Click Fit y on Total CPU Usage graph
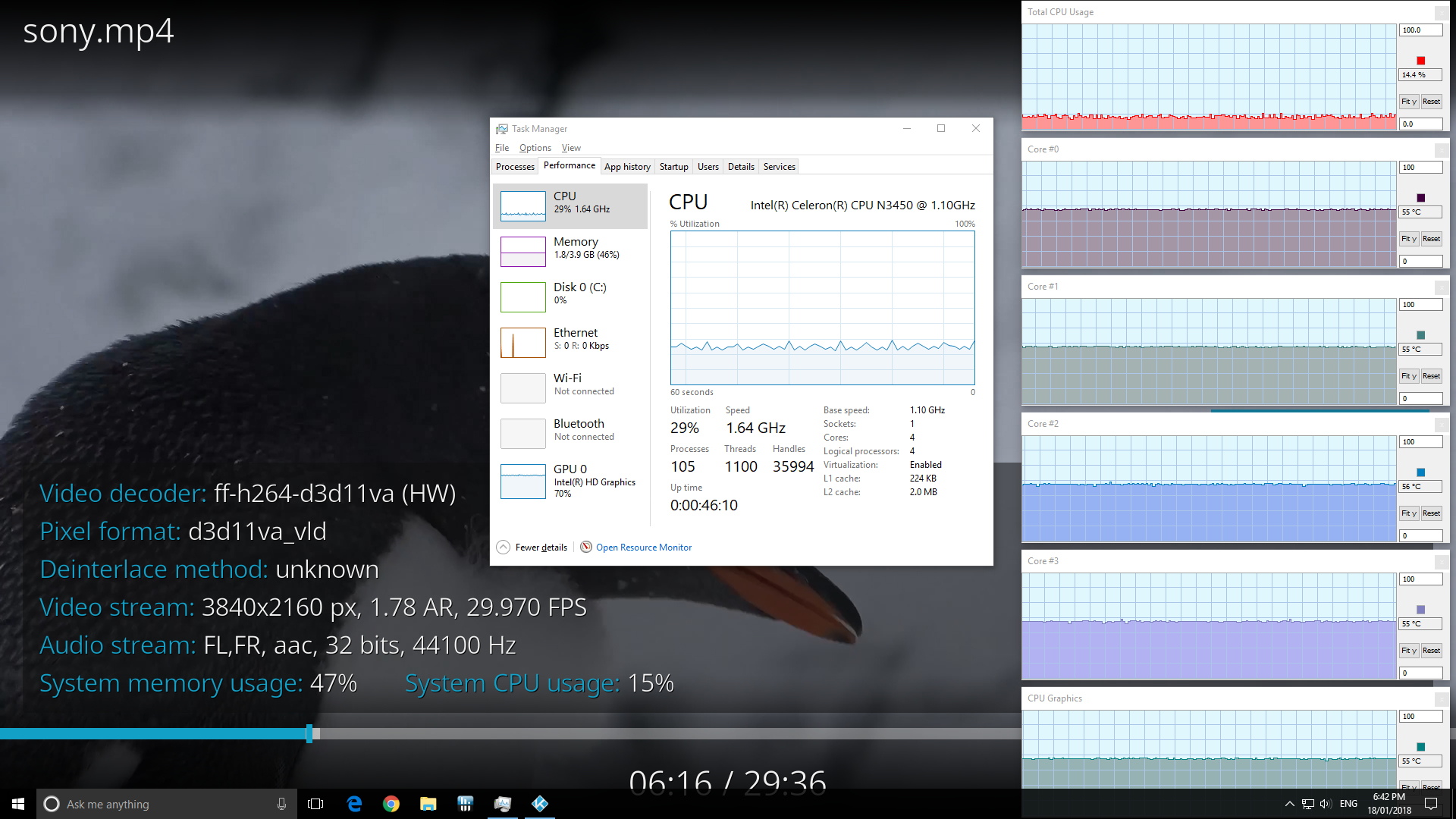The image size is (1456, 819). coord(1408,102)
